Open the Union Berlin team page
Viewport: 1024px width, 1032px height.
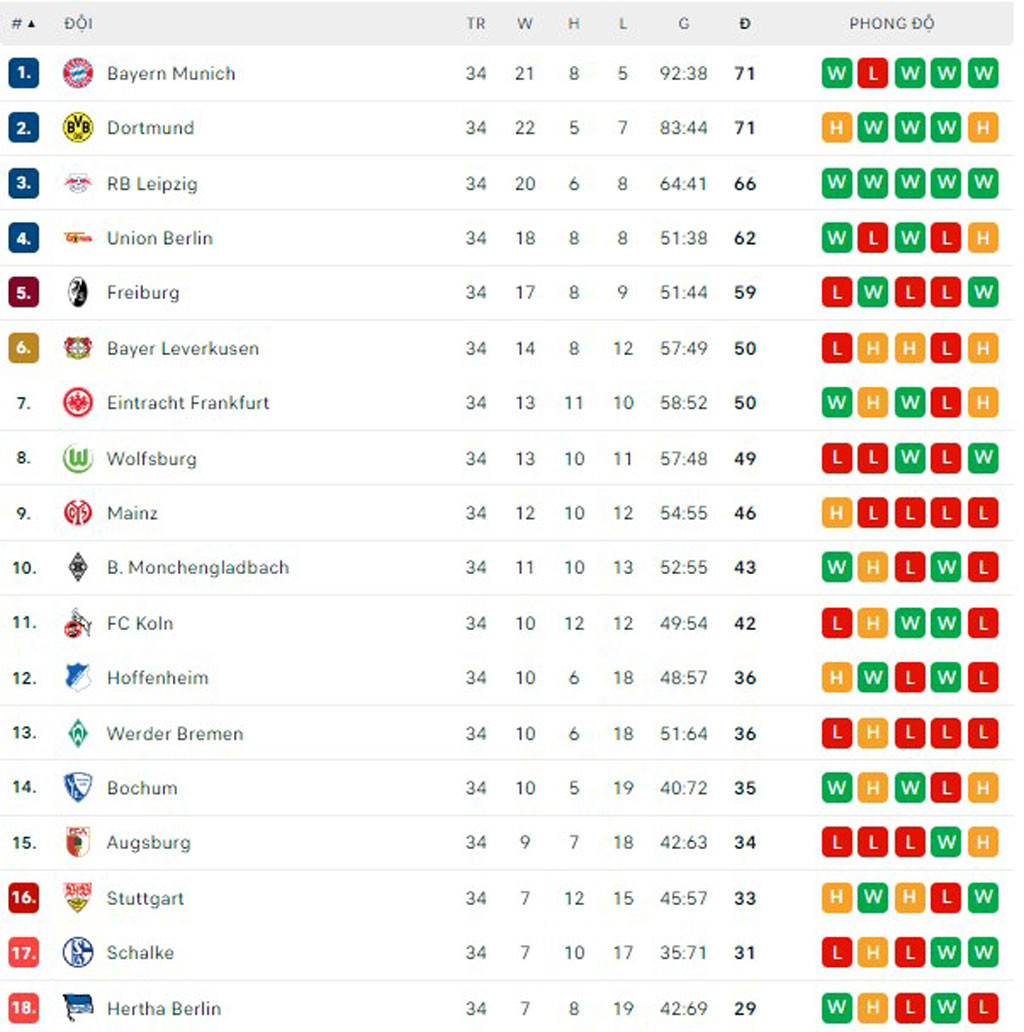[x=159, y=238]
